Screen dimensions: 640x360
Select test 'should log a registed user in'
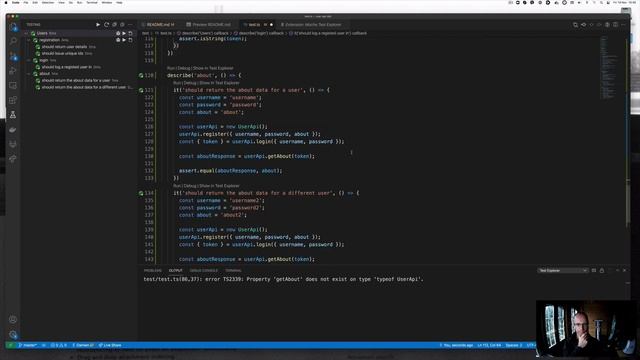[67, 67]
